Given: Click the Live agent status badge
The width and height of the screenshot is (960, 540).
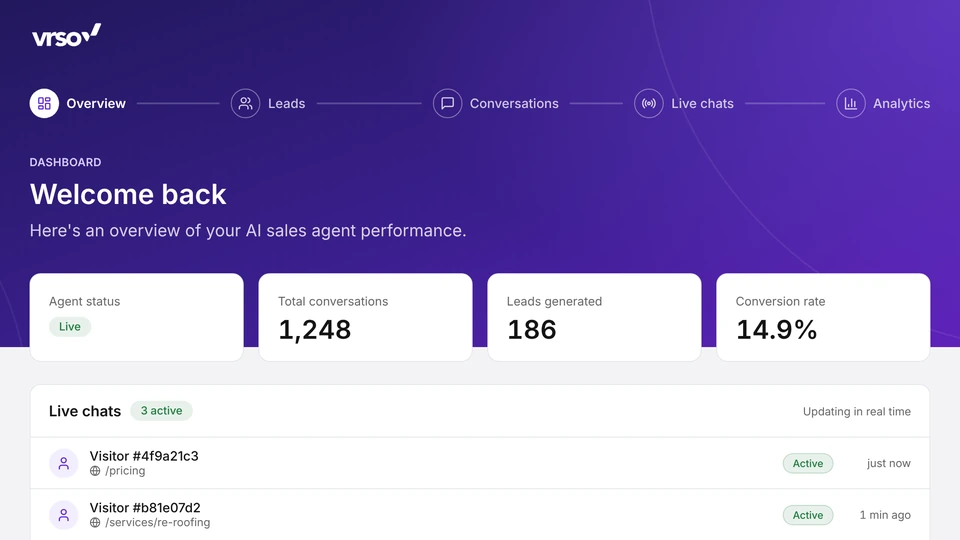Looking at the screenshot, I should point(70,327).
